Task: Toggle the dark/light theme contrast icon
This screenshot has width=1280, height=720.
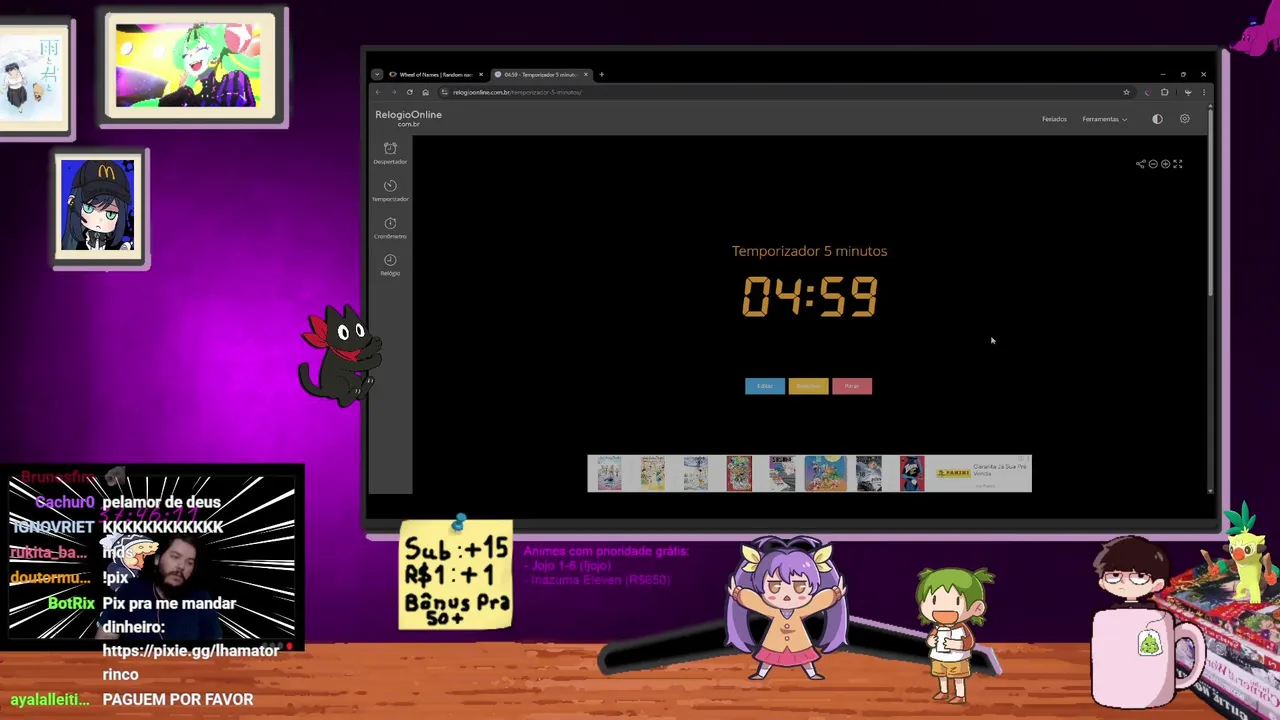Action: point(1157,119)
